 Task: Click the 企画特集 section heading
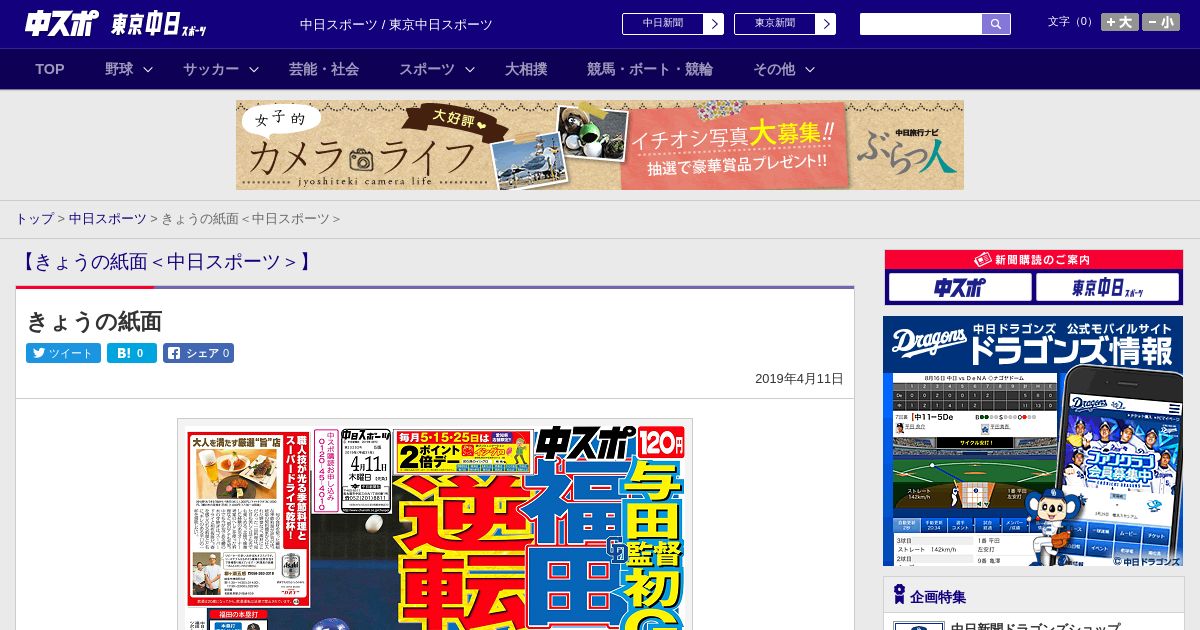pos(938,597)
